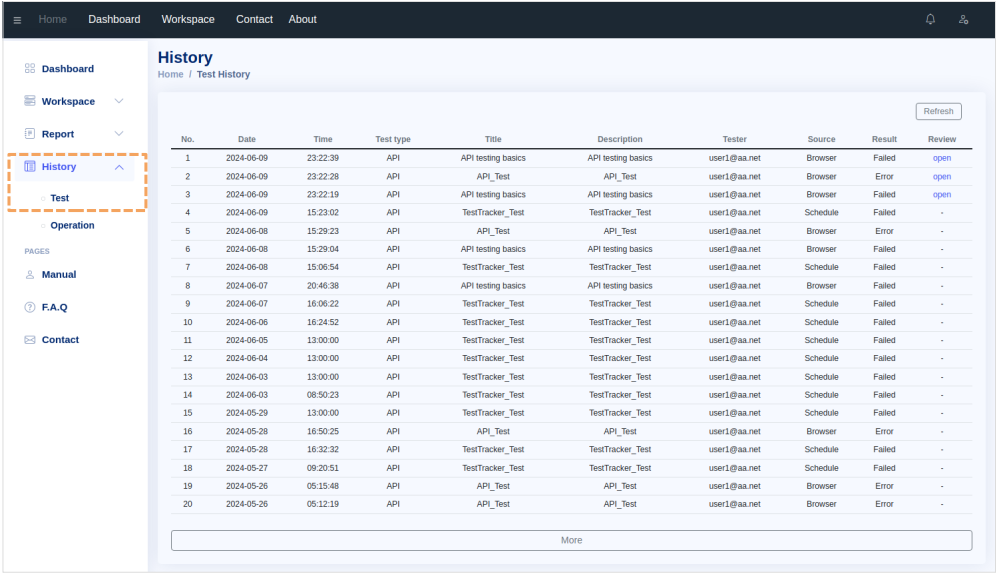Screen dimensions: 998x575
Task: Select Operation under History in sidebar
Action: pyautogui.click(x=72, y=226)
